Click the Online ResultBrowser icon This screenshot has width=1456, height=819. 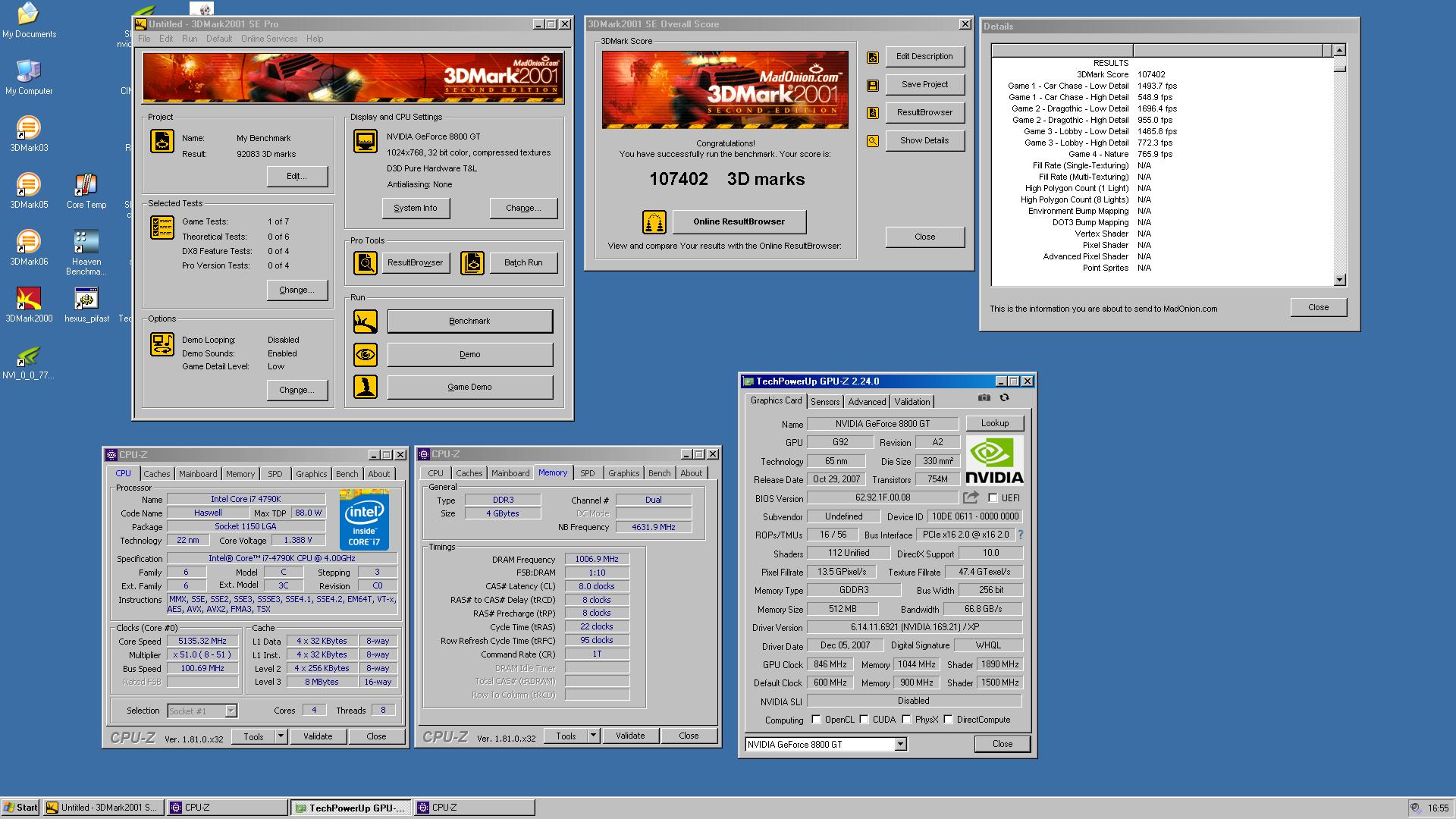[x=654, y=222]
